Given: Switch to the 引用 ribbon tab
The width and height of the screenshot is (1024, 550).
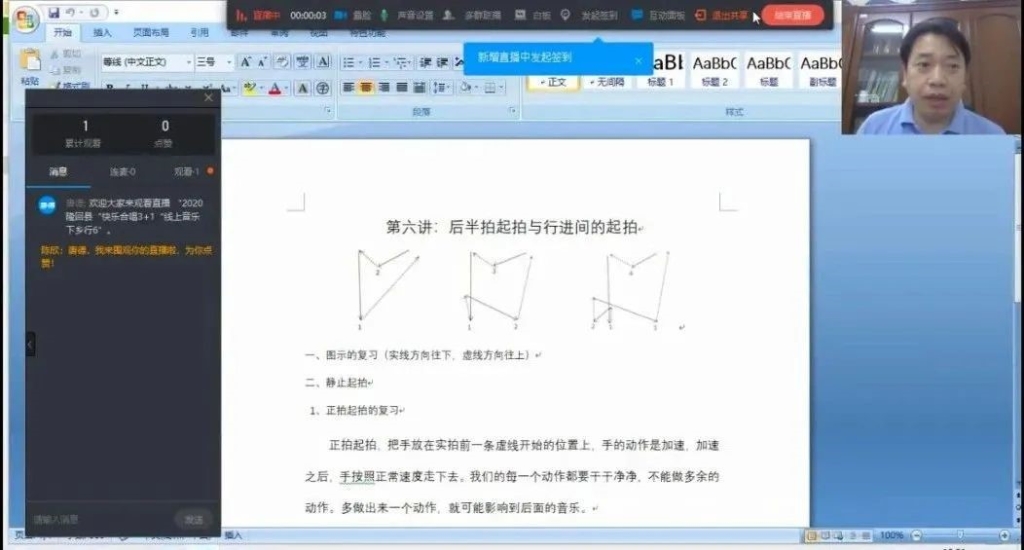Looking at the screenshot, I should [x=199, y=32].
